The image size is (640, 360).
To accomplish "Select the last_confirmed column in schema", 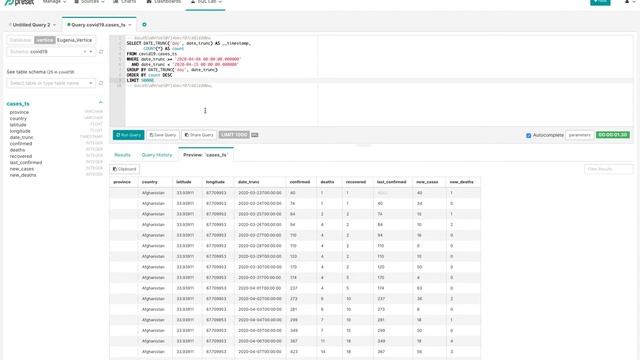I will (26, 162).
